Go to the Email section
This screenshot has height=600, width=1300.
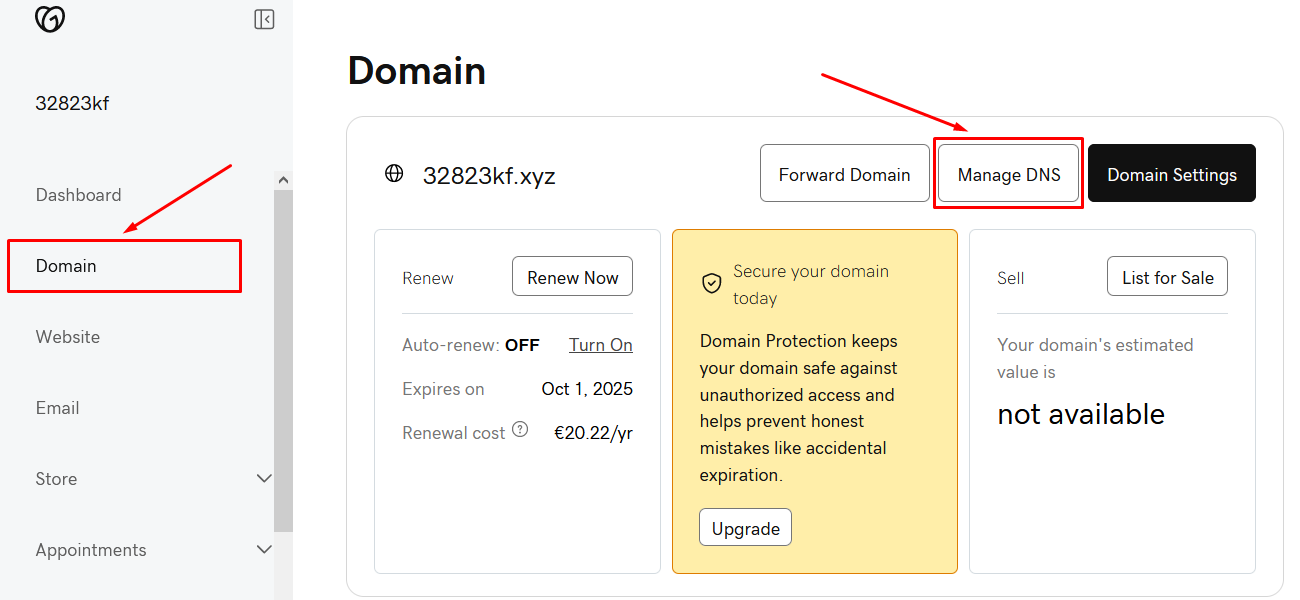coord(57,407)
